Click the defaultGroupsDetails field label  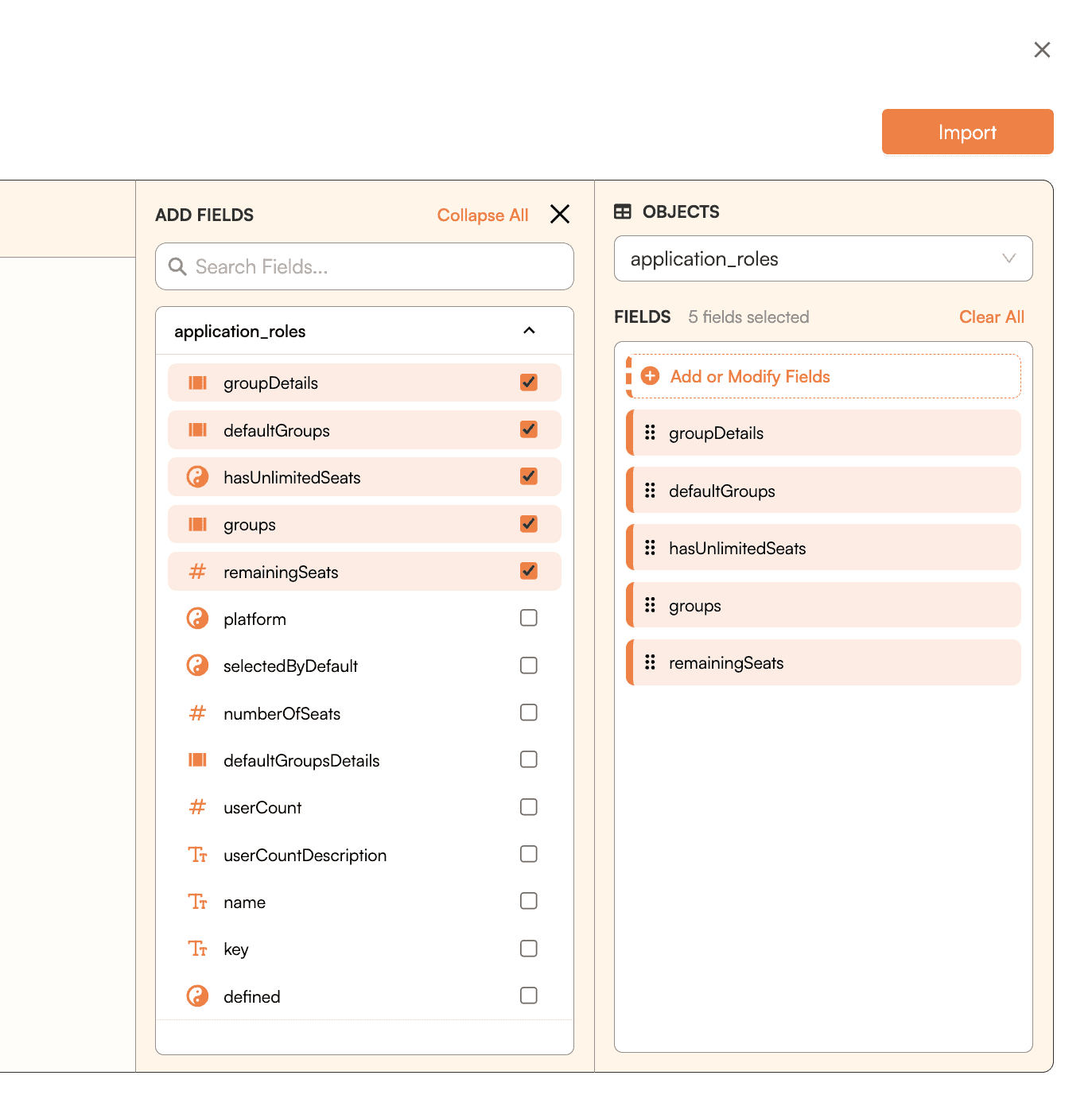301,761
